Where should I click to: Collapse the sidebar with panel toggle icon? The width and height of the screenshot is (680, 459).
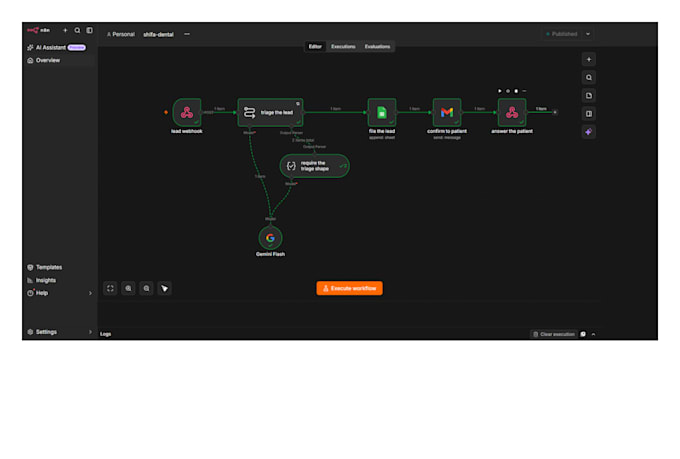89,30
